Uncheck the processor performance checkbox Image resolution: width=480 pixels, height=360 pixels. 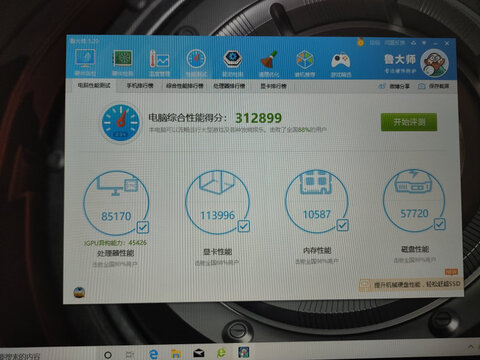point(143,227)
